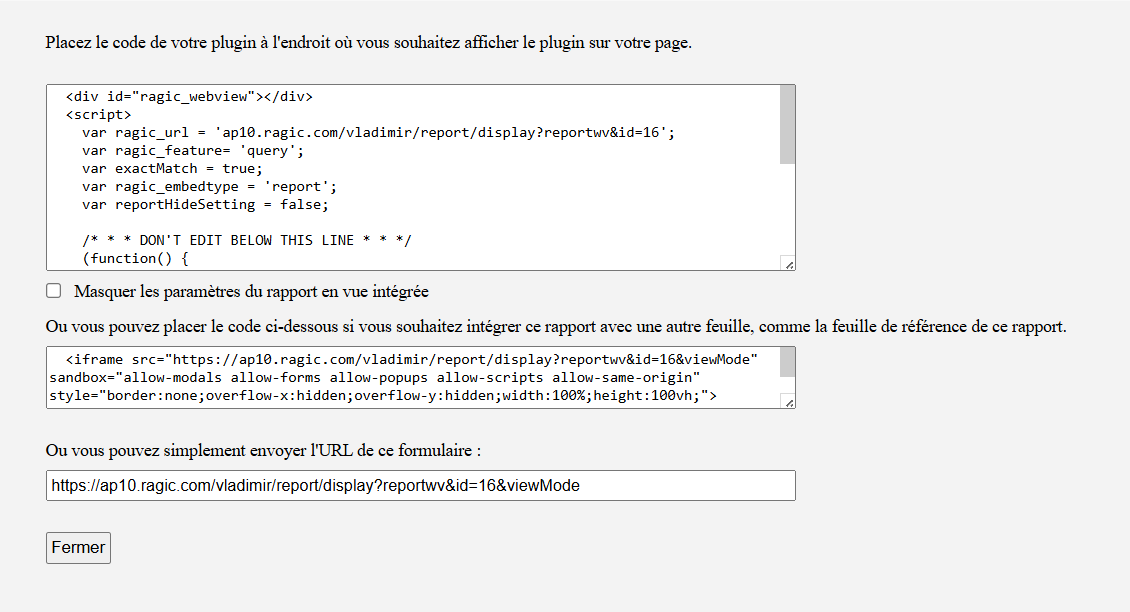Click the plugin code textarea scrollbar thumb
Screen dimensions: 1130x612
pos(787,124)
